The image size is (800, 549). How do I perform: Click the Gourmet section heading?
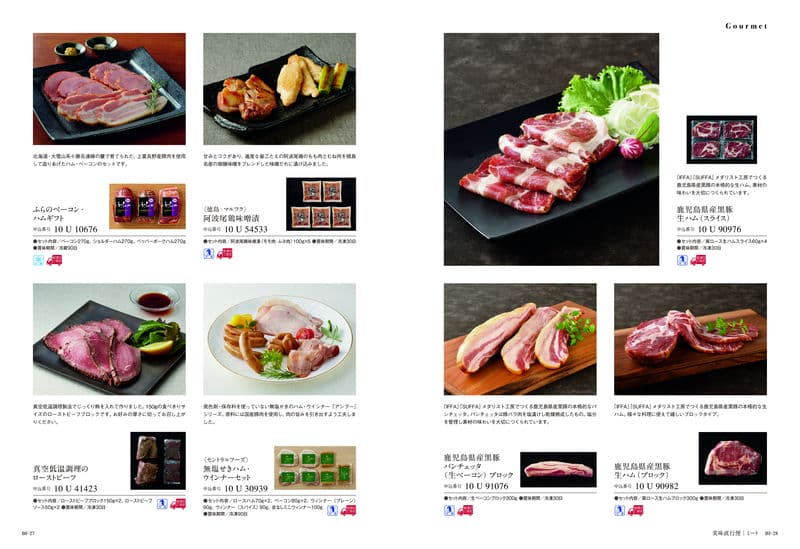point(746,26)
